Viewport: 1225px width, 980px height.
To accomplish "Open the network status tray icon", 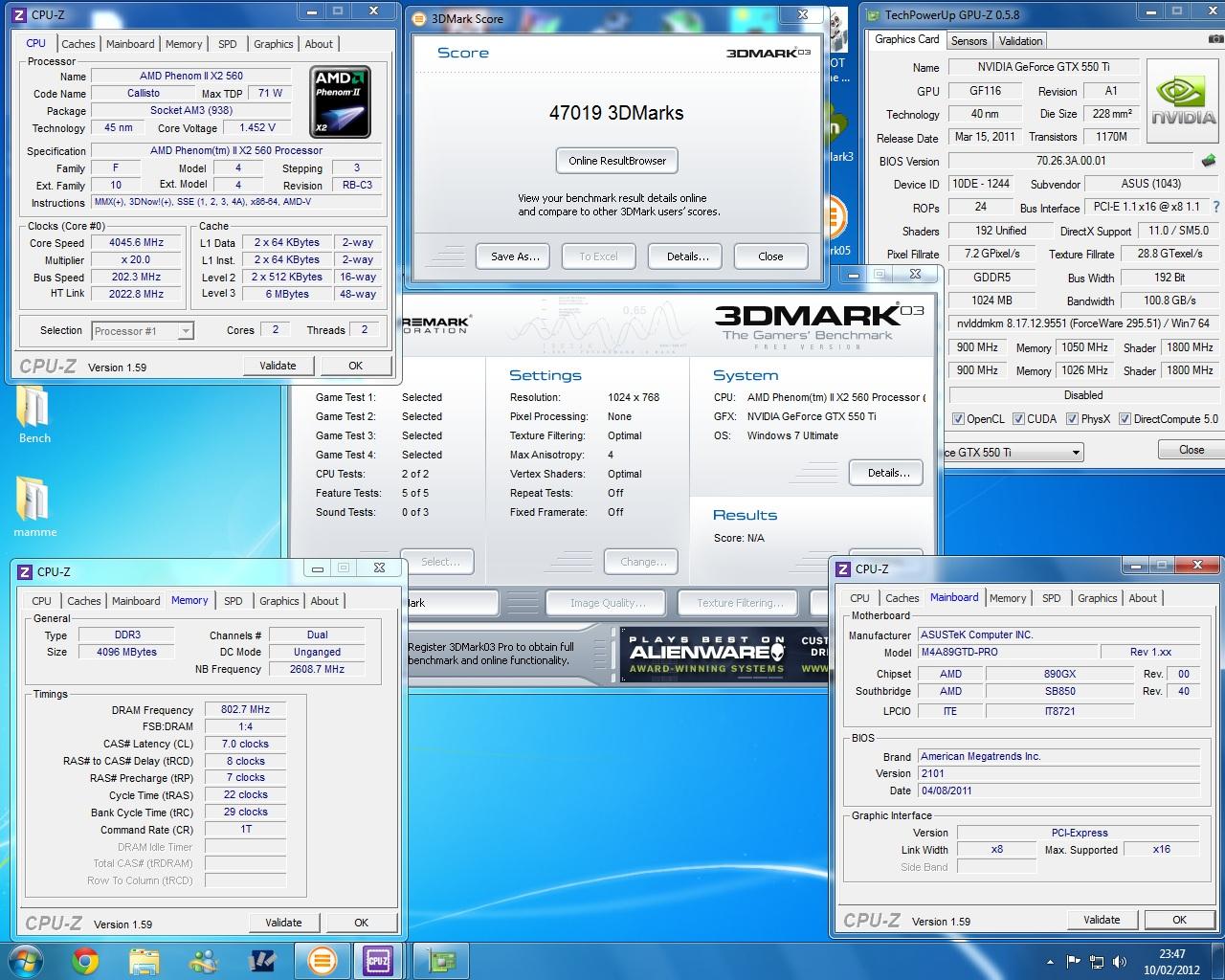I will [x=1097, y=962].
